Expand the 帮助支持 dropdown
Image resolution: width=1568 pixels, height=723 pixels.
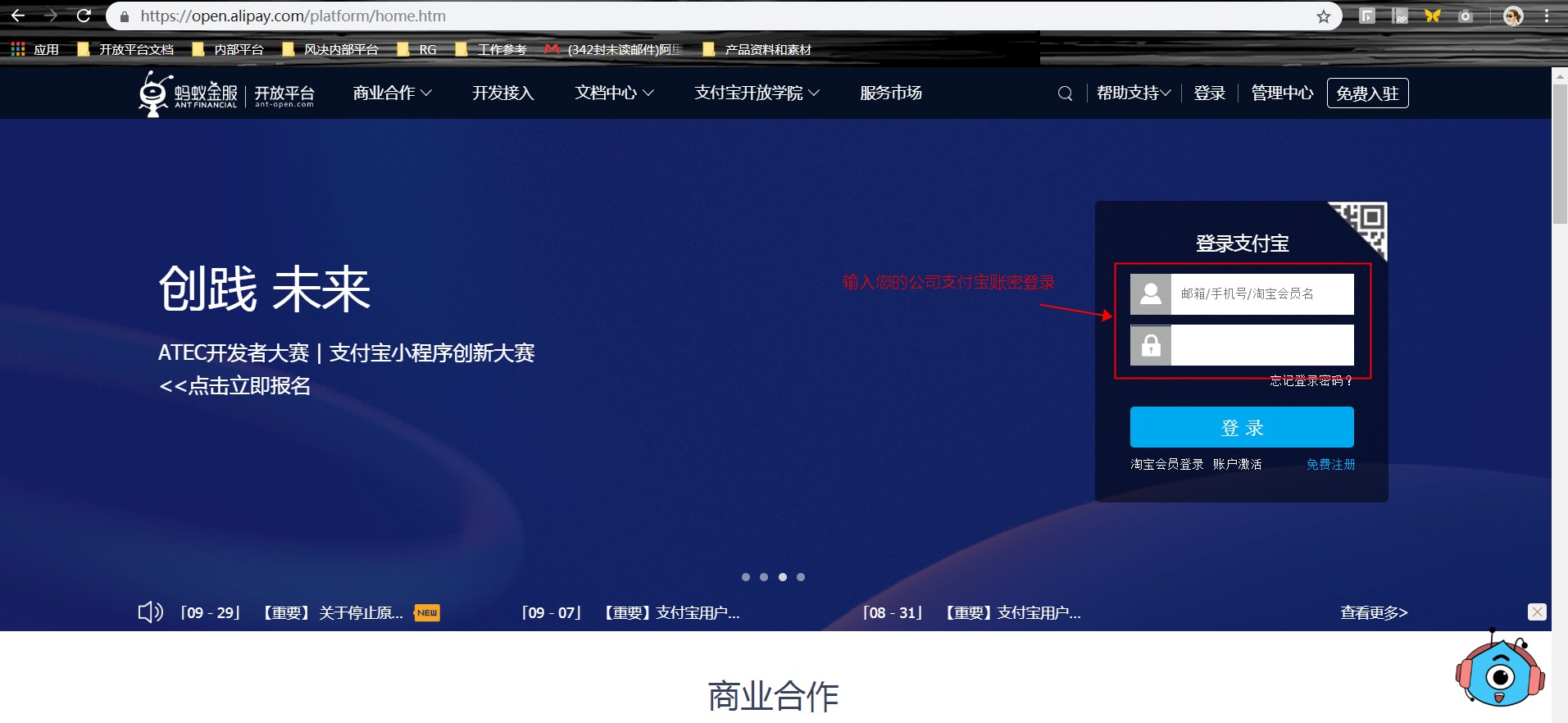[x=1134, y=93]
